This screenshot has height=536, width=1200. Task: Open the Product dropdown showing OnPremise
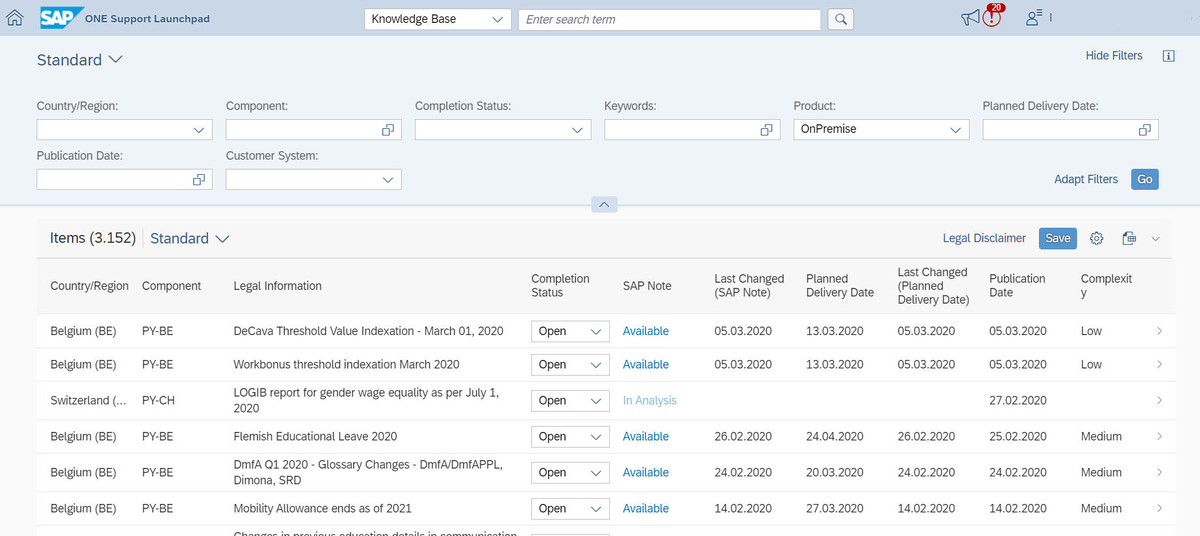click(956, 130)
